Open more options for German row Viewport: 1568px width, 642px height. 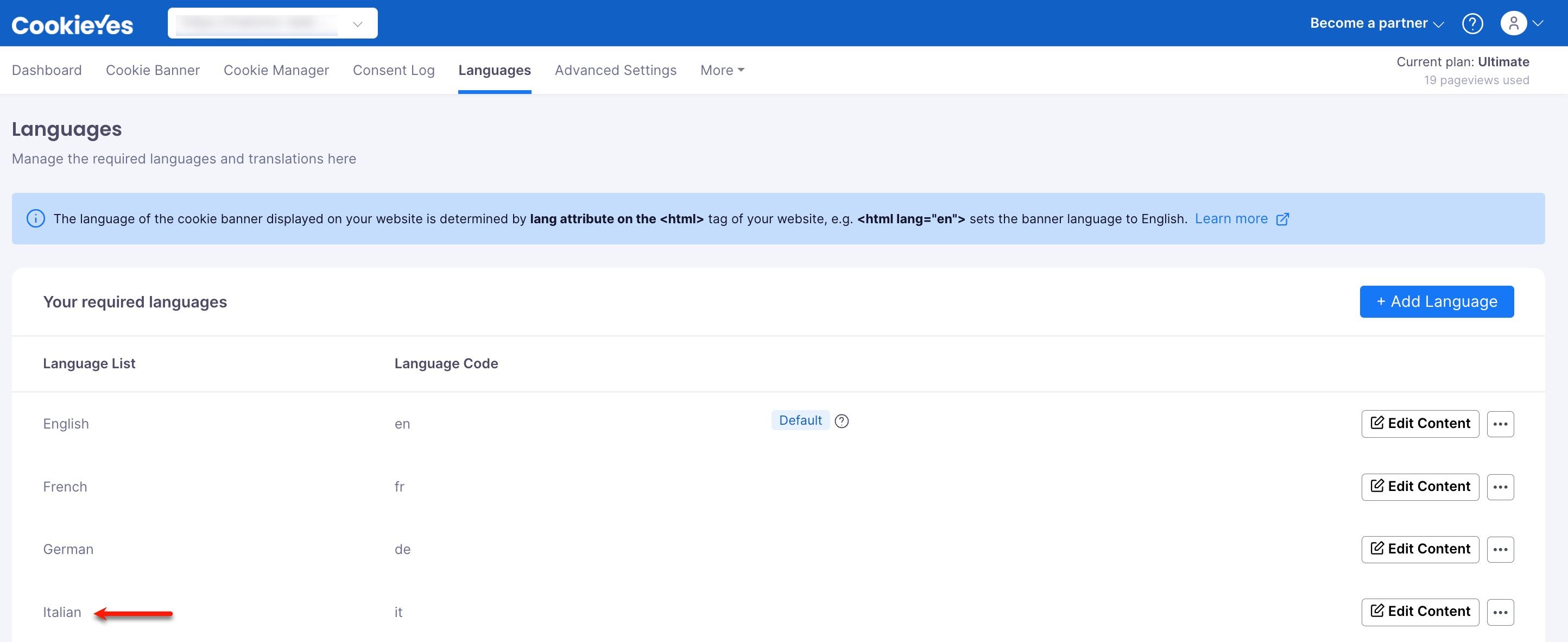tap(1500, 550)
